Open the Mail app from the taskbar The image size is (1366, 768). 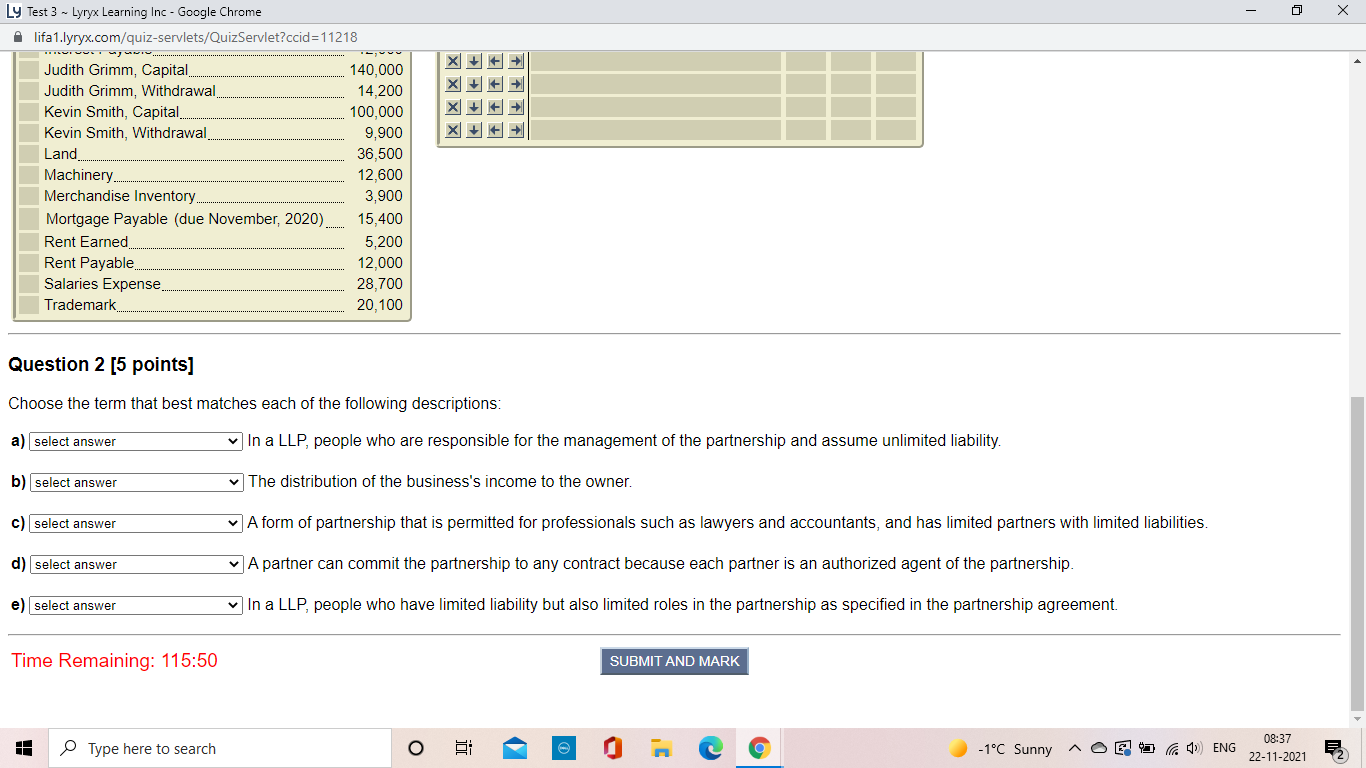coord(514,748)
